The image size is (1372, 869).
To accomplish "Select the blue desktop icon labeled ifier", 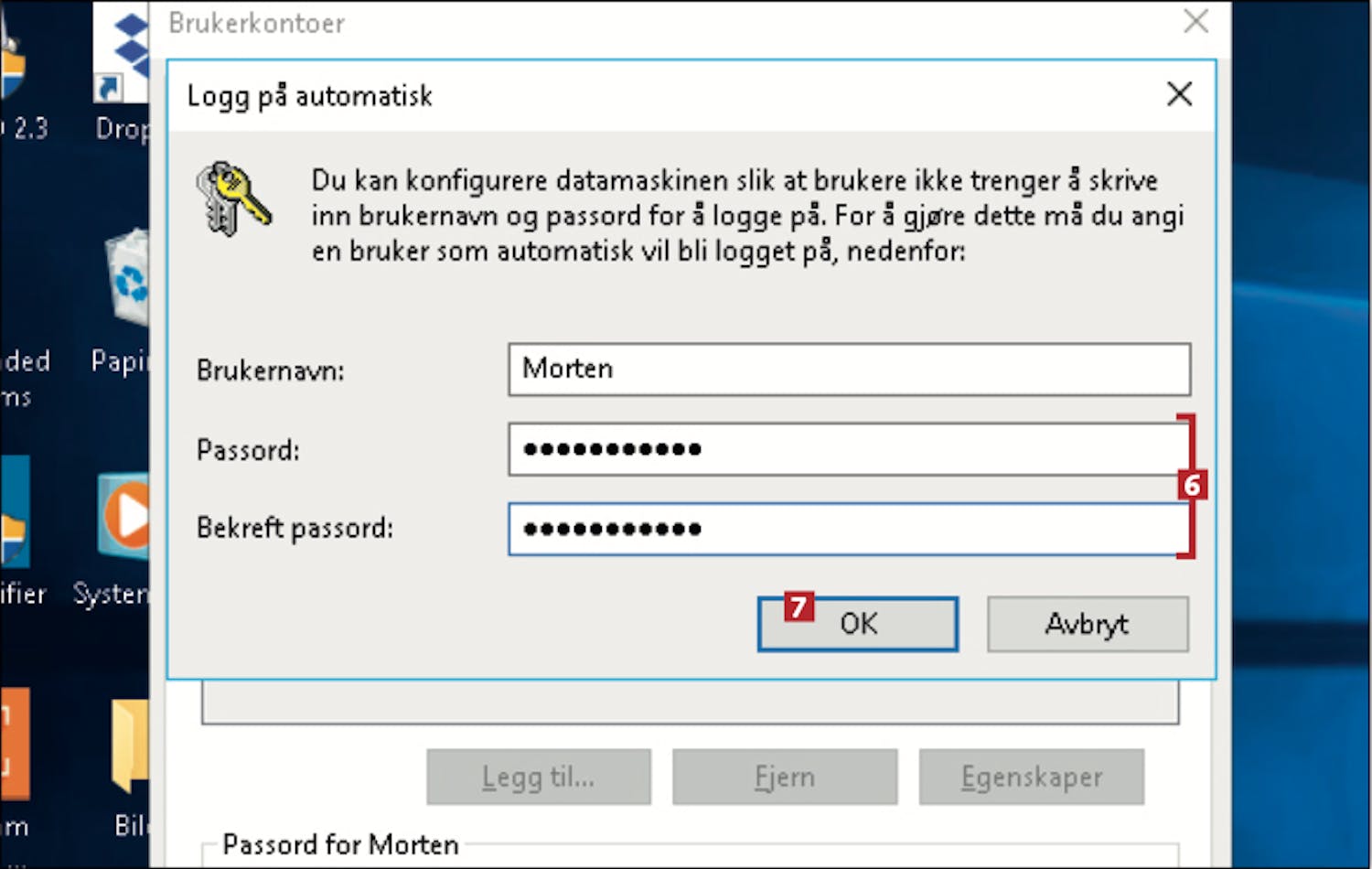I will pyautogui.click(x=15, y=512).
